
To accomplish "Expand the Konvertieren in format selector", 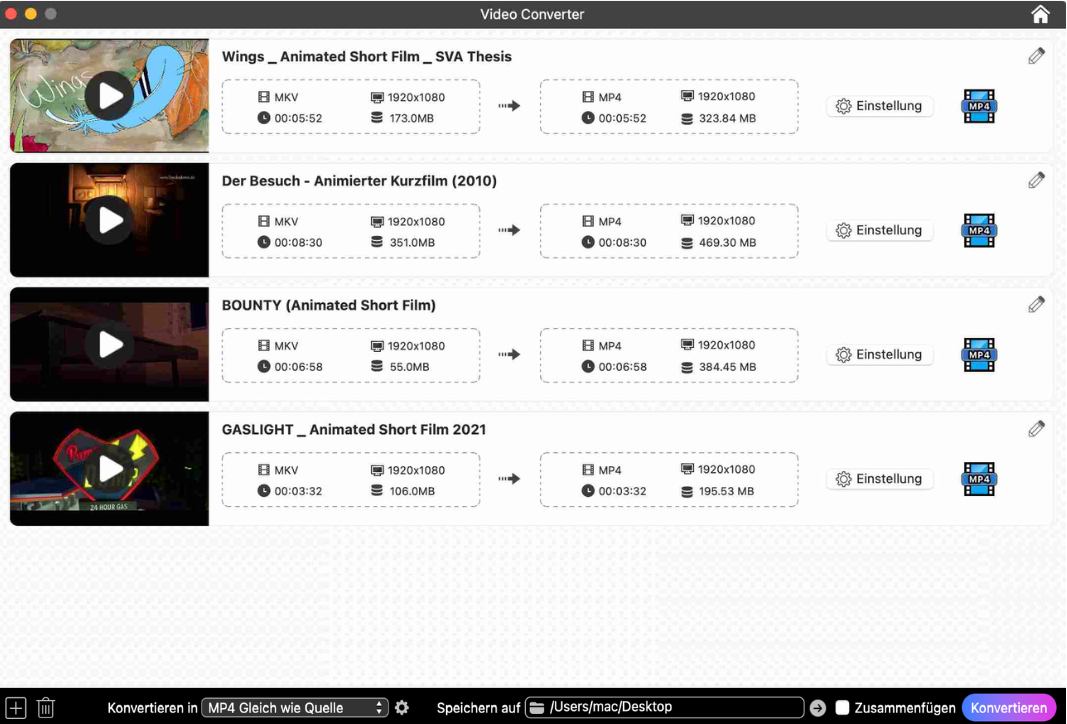I will click(x=295, y=706).
